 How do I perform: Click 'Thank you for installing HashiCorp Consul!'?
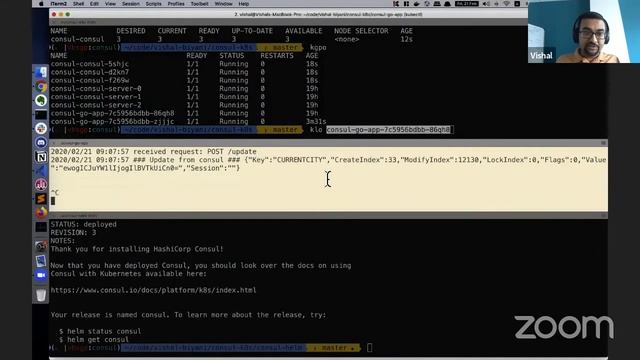[137, 249]
